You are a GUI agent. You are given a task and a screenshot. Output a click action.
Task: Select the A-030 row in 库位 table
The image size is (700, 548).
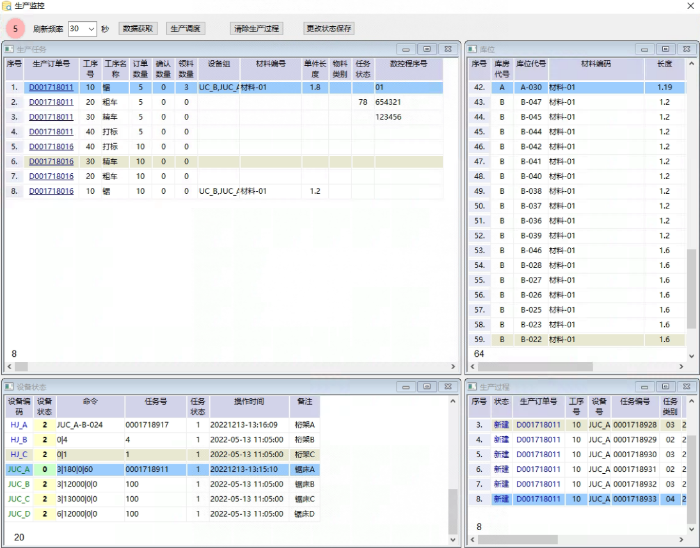(x=531, y=87)
